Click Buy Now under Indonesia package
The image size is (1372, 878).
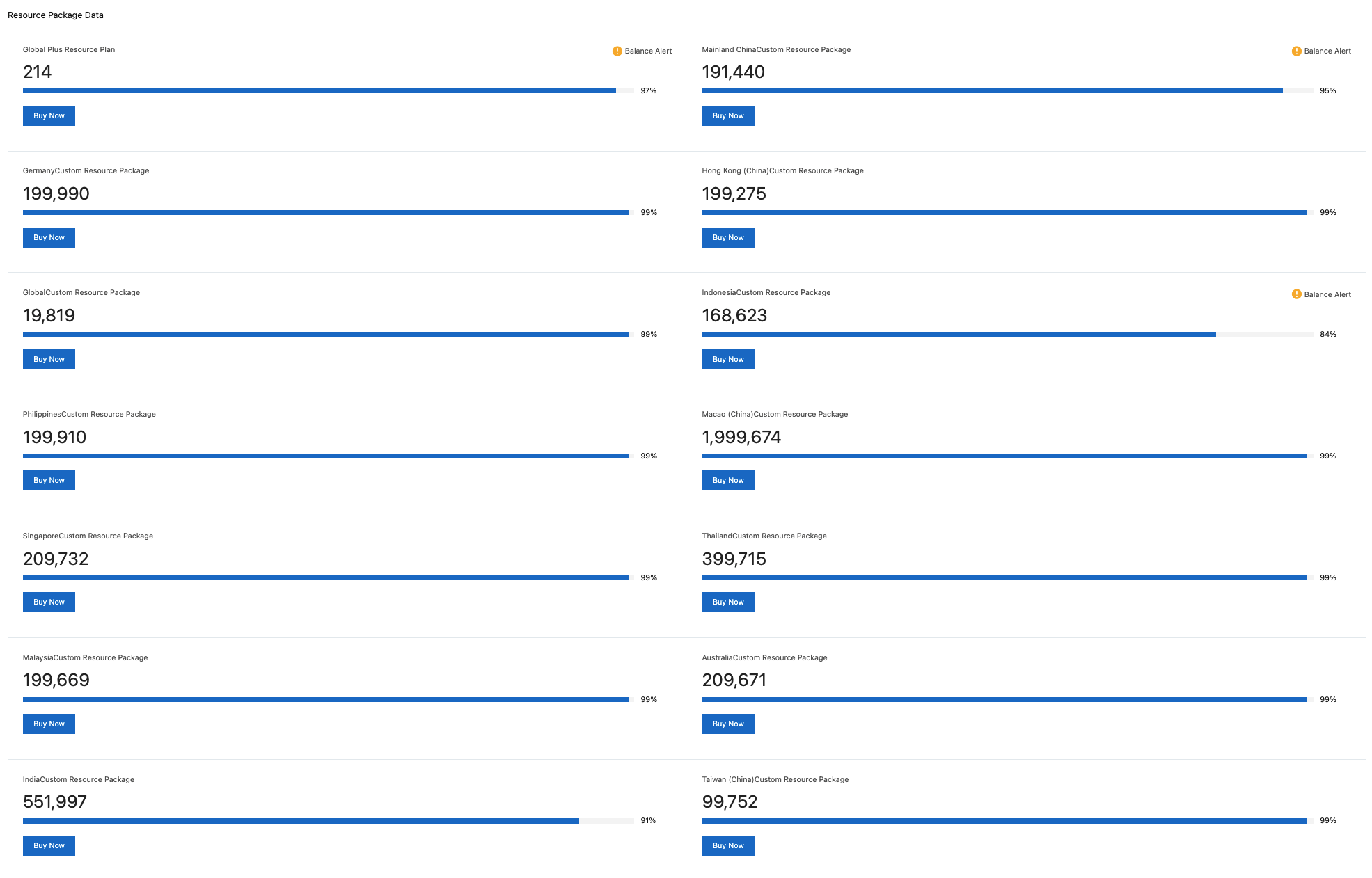pos(728,360)
